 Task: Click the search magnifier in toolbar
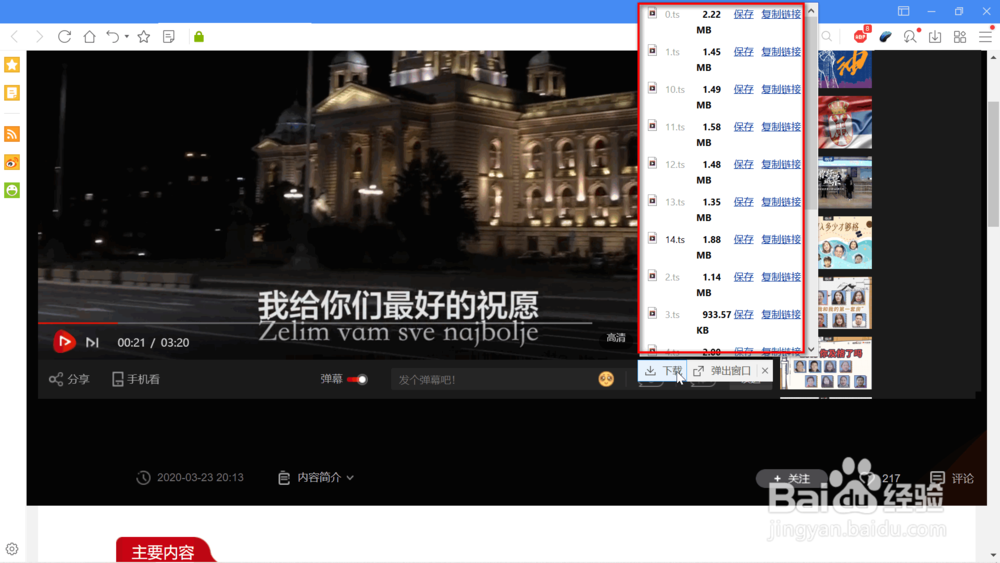(x=827, y=37)
